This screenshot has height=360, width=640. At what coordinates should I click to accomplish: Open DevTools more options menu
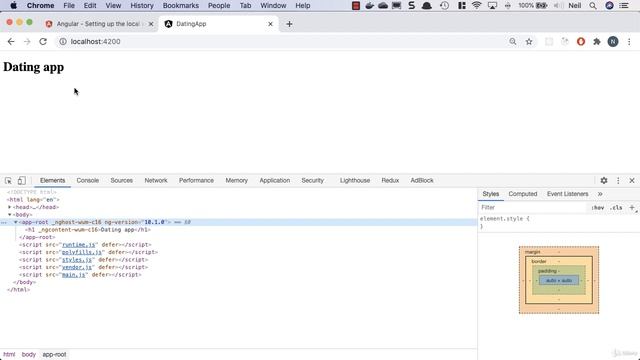coord(618,180)
